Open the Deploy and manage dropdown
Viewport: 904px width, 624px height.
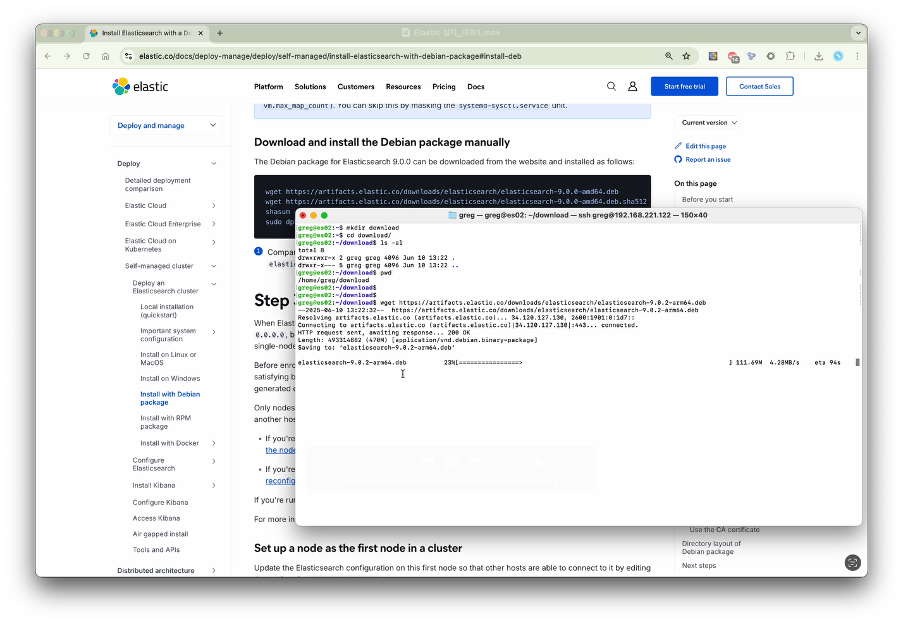pyautogui.click(x=166, y=125)
